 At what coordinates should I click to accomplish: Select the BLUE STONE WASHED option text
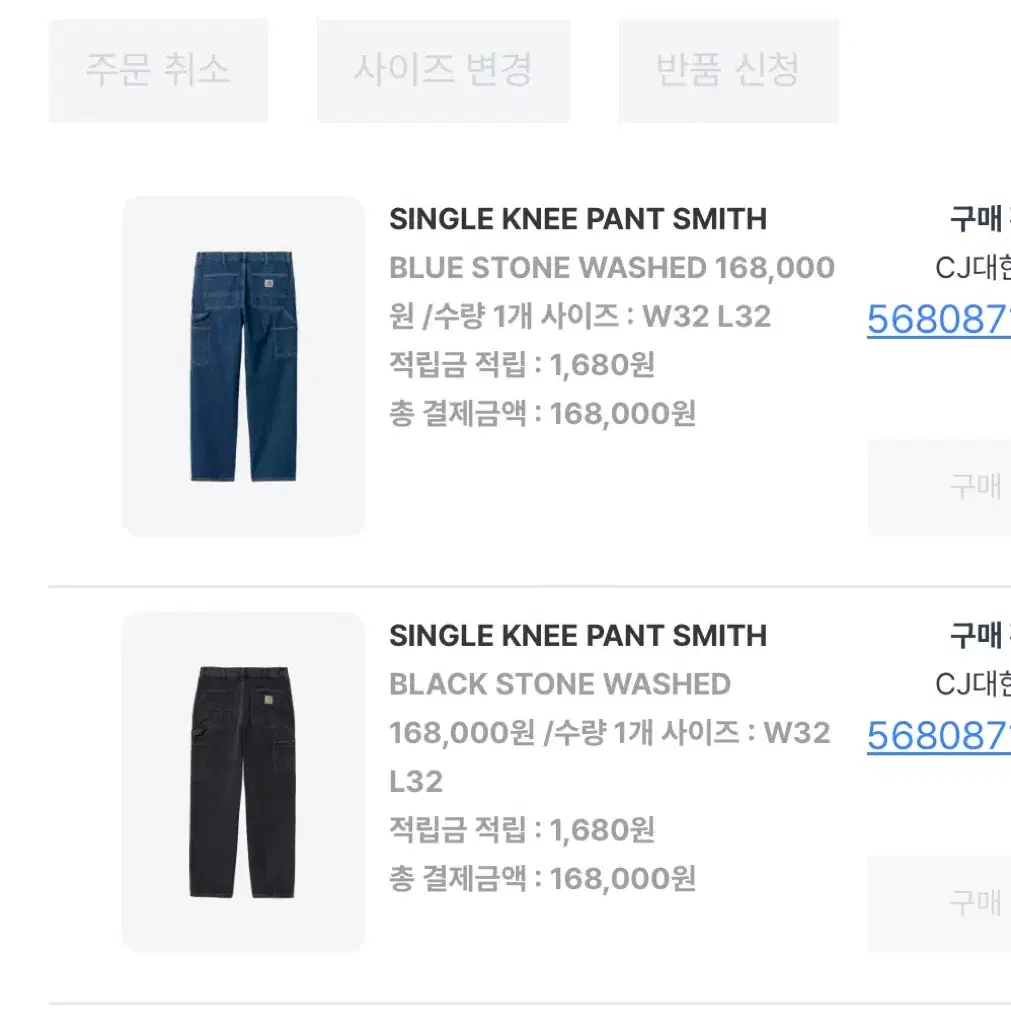click(548, 268)
